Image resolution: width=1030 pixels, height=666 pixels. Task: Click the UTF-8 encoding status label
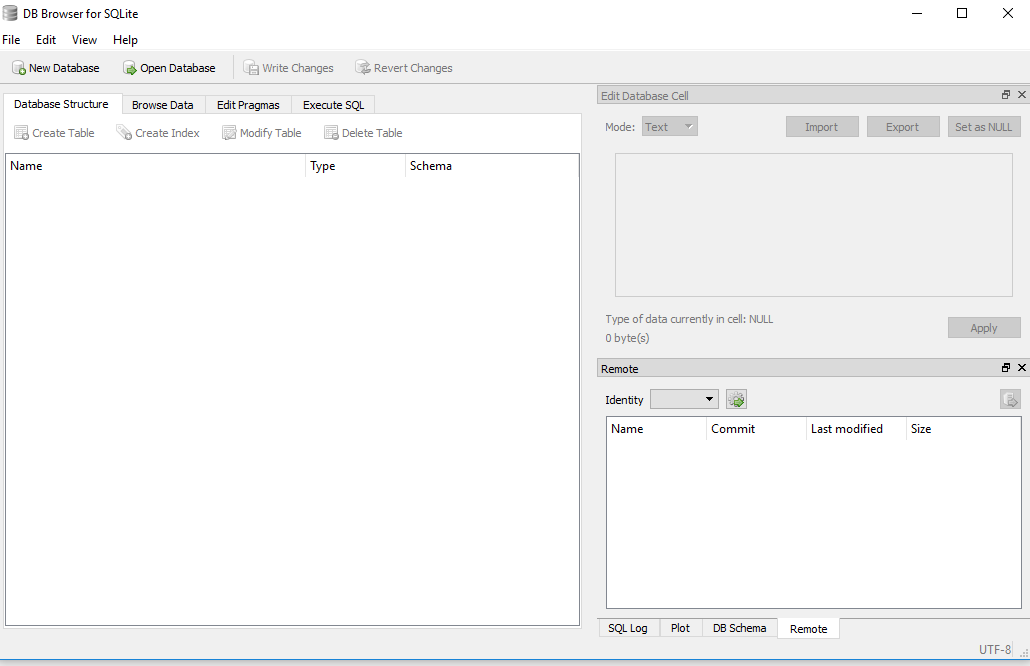(995, 650)
